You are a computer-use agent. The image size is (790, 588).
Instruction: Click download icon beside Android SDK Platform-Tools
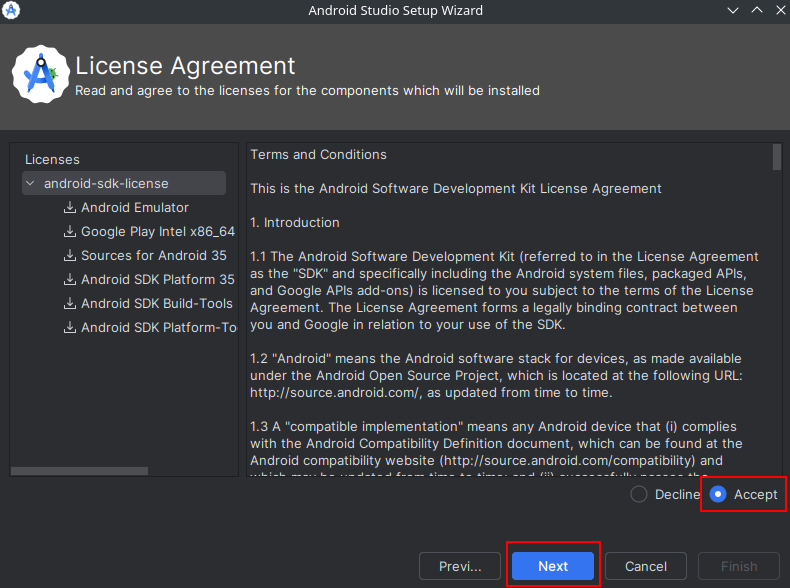click(x=70, y=328)
